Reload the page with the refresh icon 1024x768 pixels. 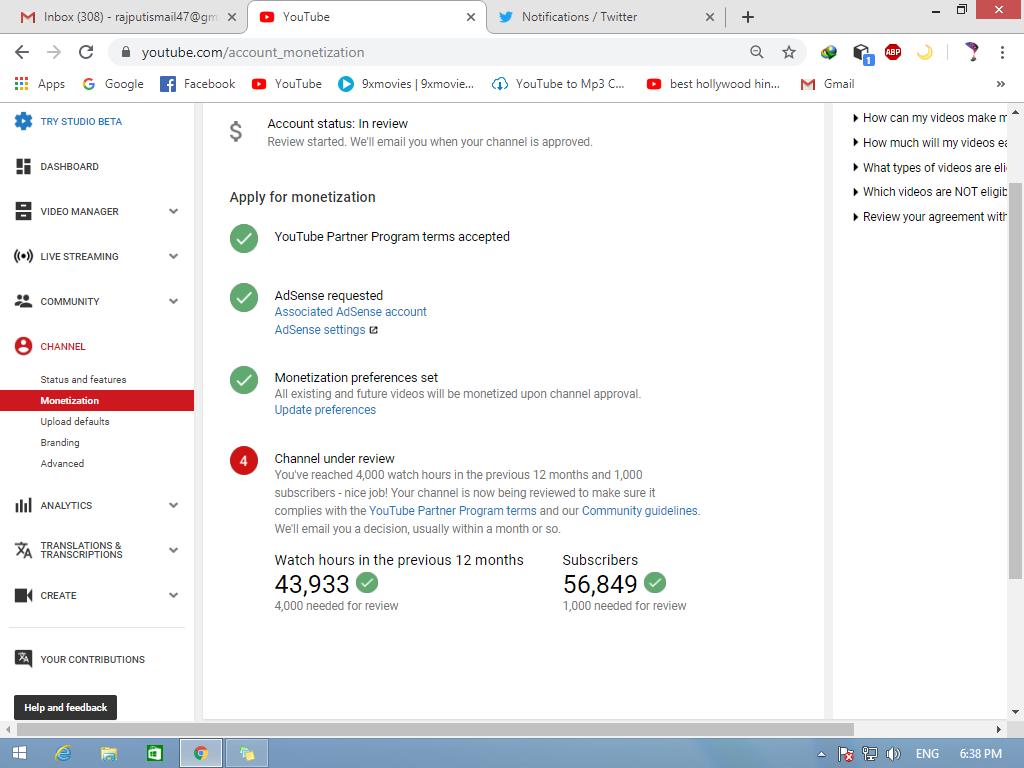coord(86,52)
